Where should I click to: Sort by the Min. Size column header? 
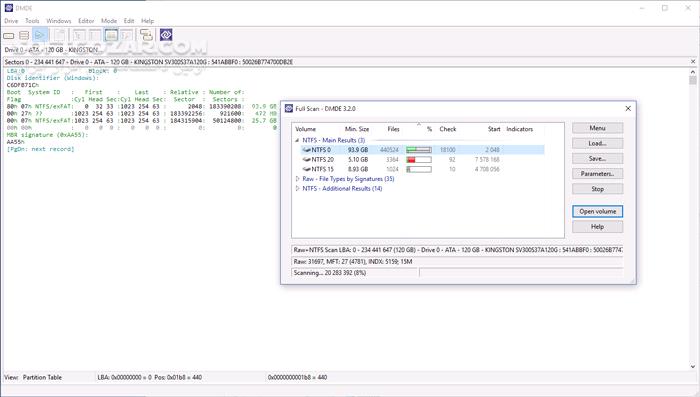pyautogui.click(x=357, y=129)
